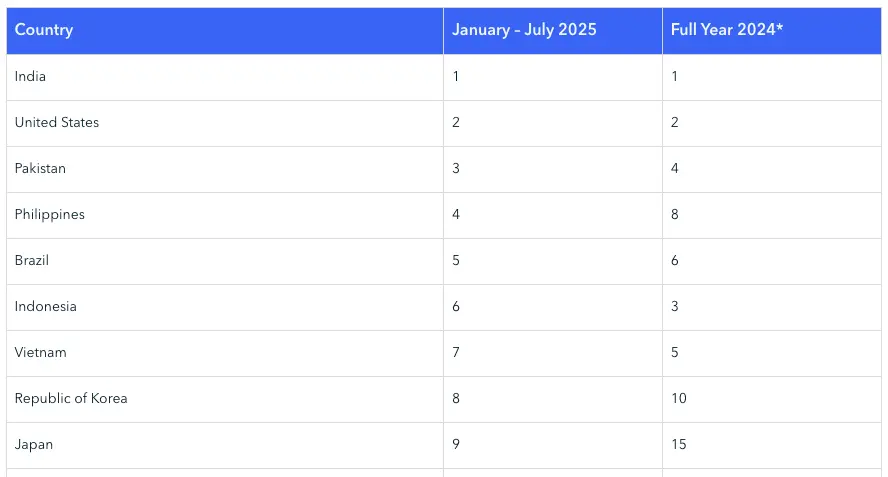Select the Japan country cell
The height and width of the screenshot is (477, 888).
click(x=225, y=445)
